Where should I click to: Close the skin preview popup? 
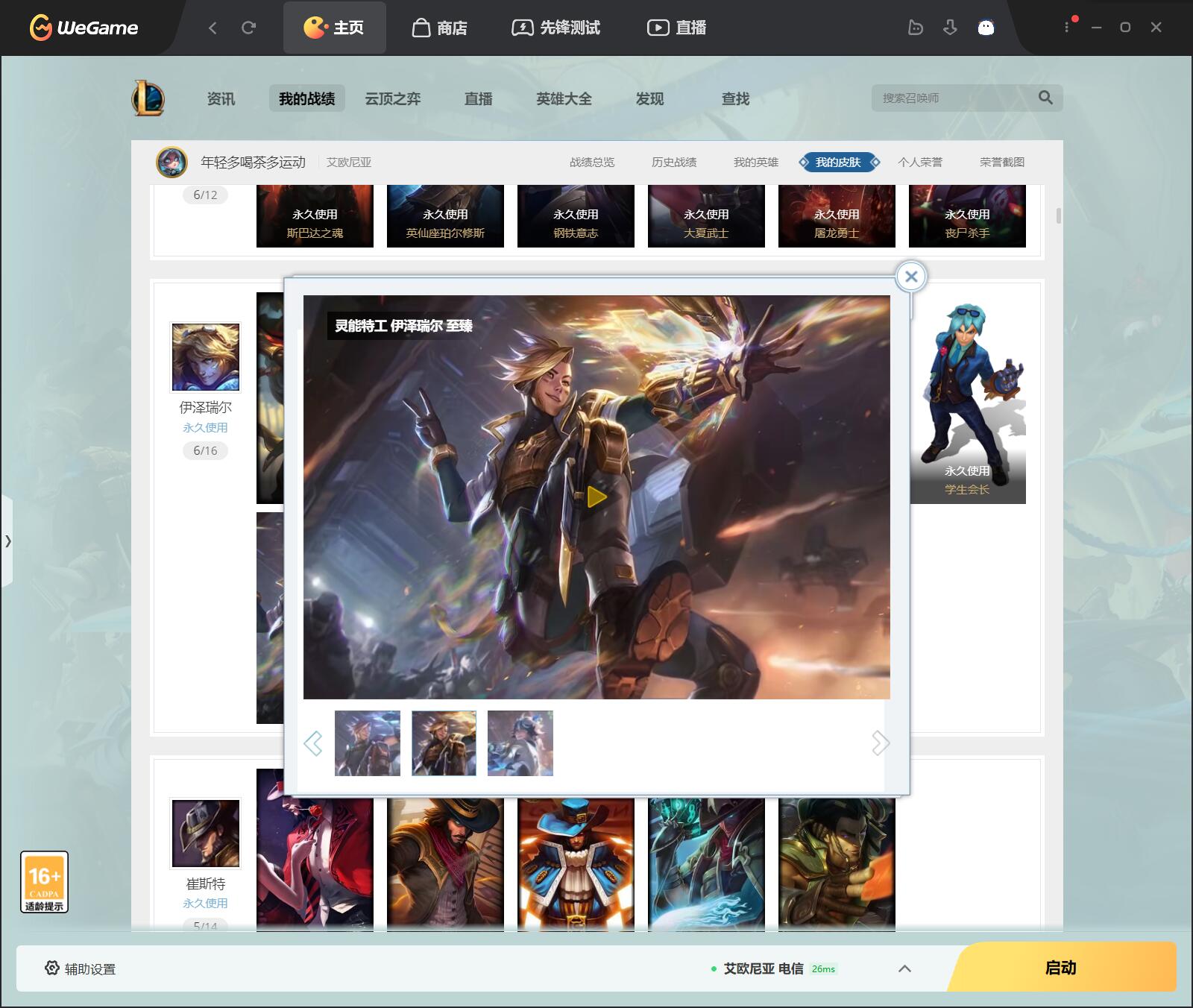911,277
